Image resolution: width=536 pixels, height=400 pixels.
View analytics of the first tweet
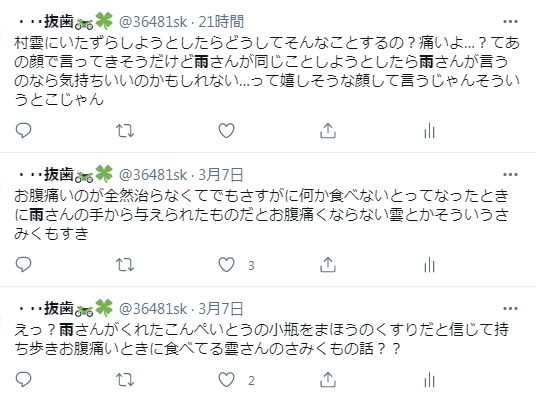(429, 131)
